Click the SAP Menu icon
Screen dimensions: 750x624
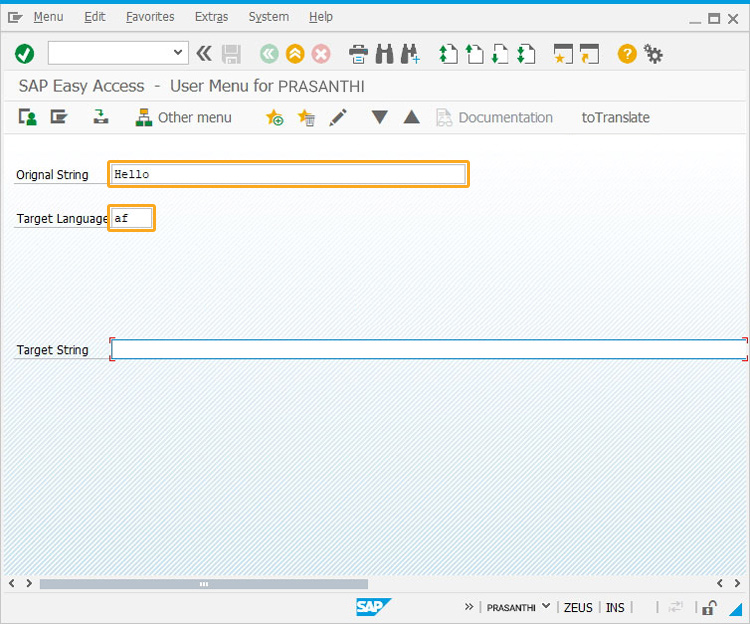point(59,117)
